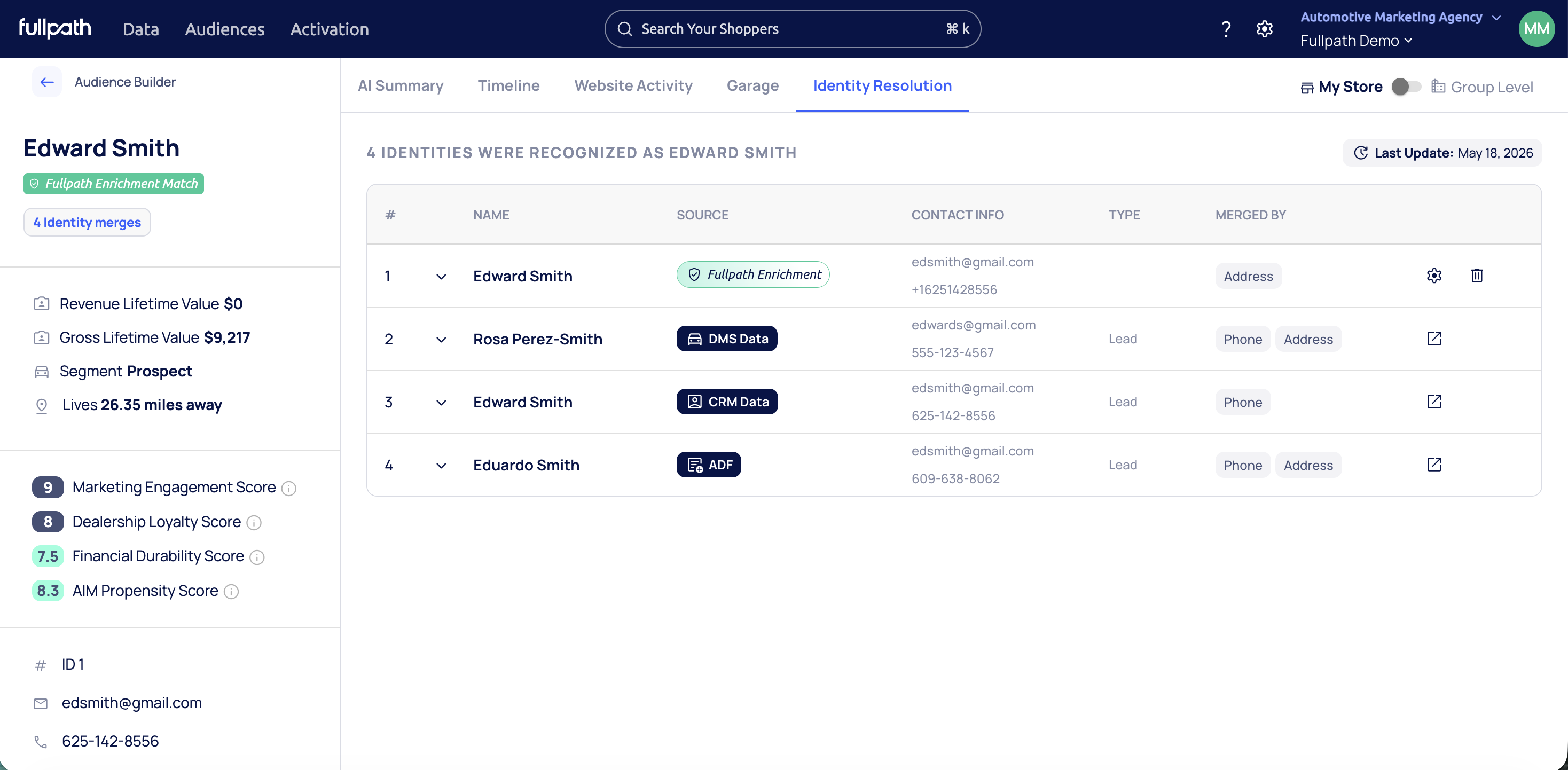
Task: Open the help question mark icon
Action: click(x=1226, y=29)
